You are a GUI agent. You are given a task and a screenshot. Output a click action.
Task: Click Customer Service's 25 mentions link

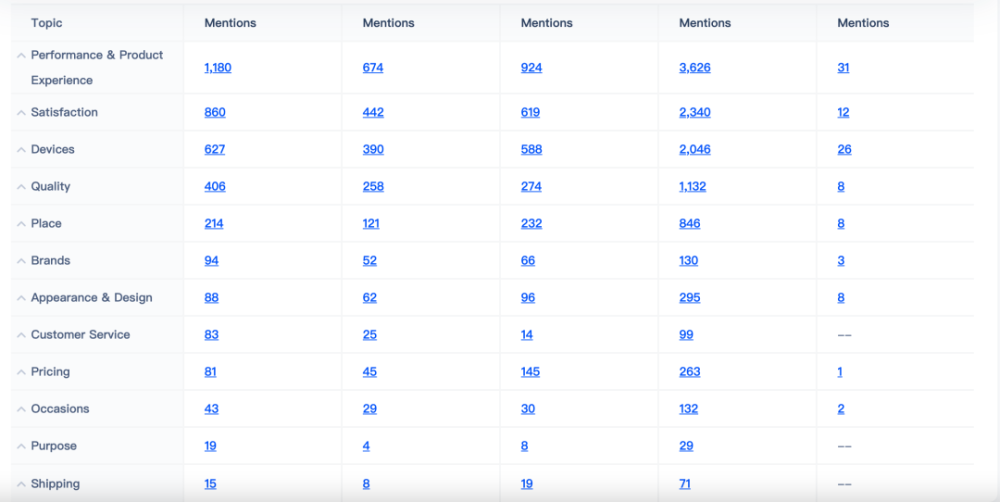[369, 334]
